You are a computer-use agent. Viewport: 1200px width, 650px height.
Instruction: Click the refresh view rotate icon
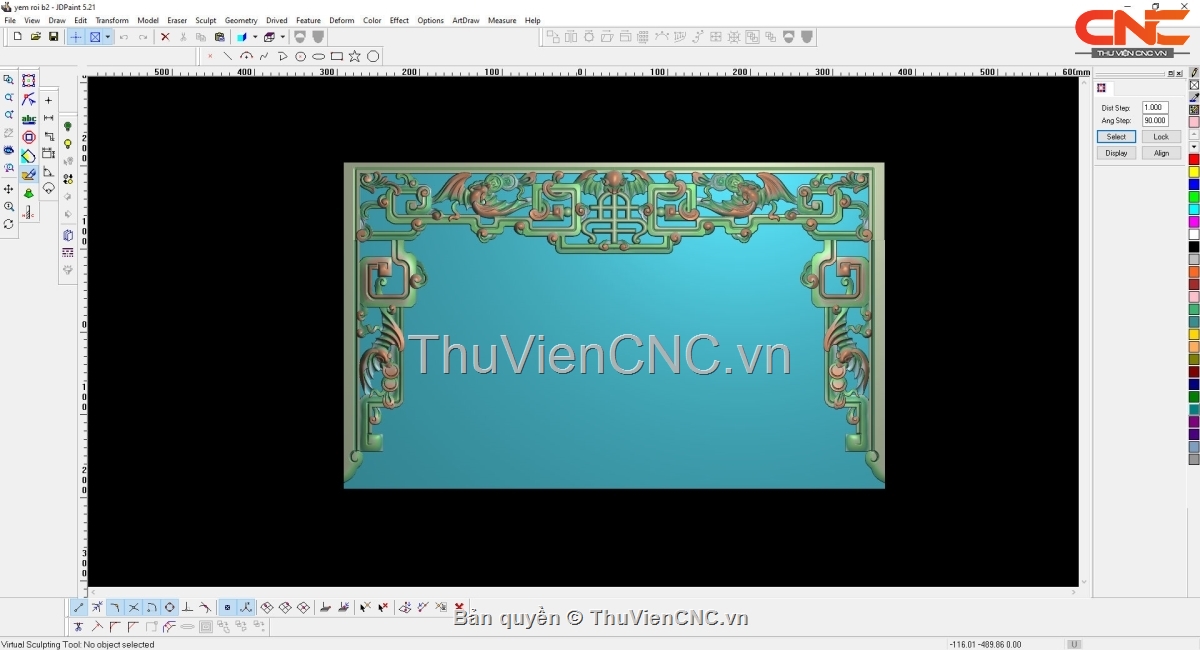pyautogui.click(x=9, y=224)
